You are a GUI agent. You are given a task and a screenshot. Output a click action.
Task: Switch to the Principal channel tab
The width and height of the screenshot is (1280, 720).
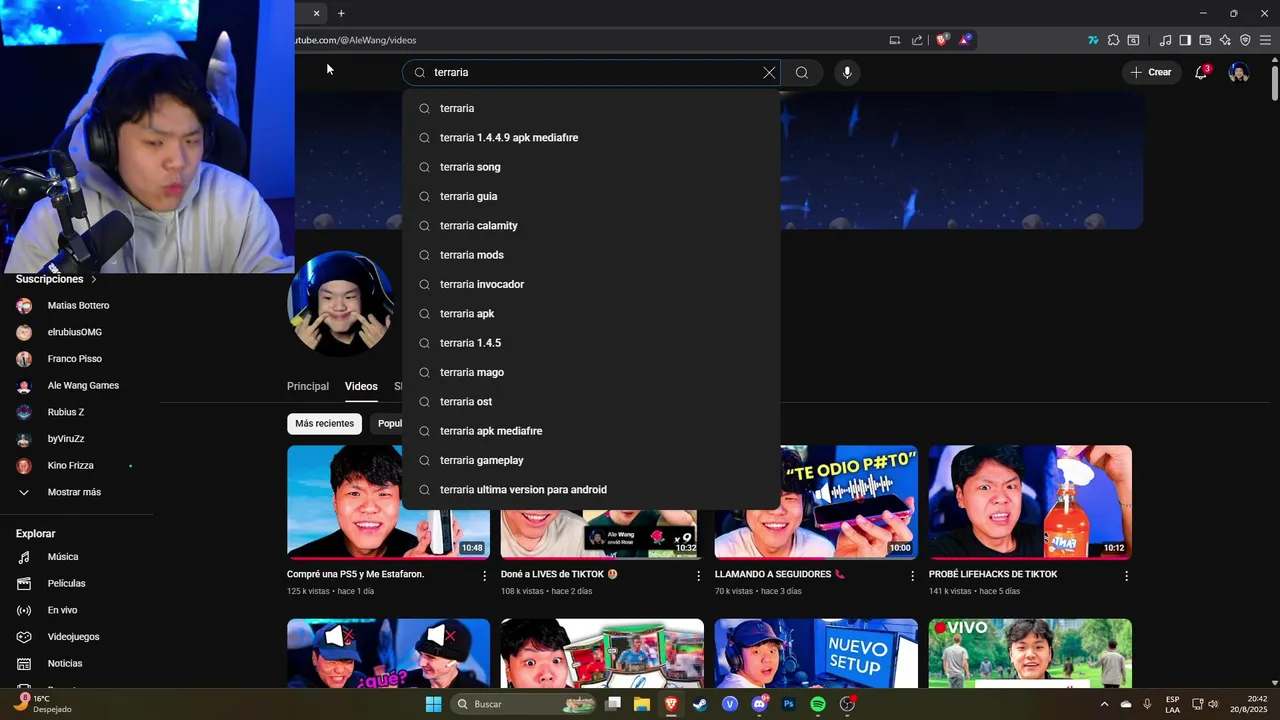click(308, 386)
